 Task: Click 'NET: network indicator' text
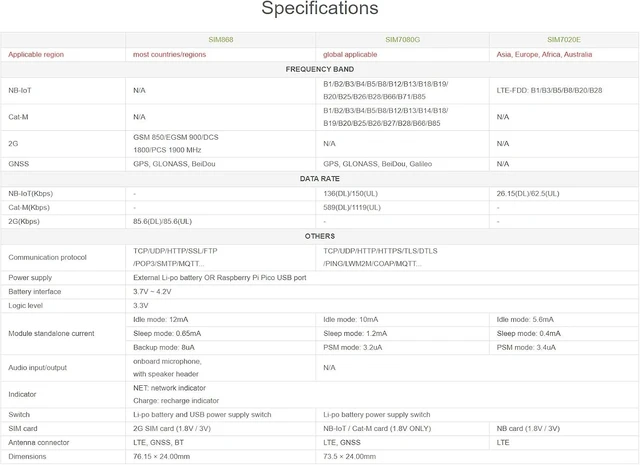pyautogui.click(x=169, y=388)
